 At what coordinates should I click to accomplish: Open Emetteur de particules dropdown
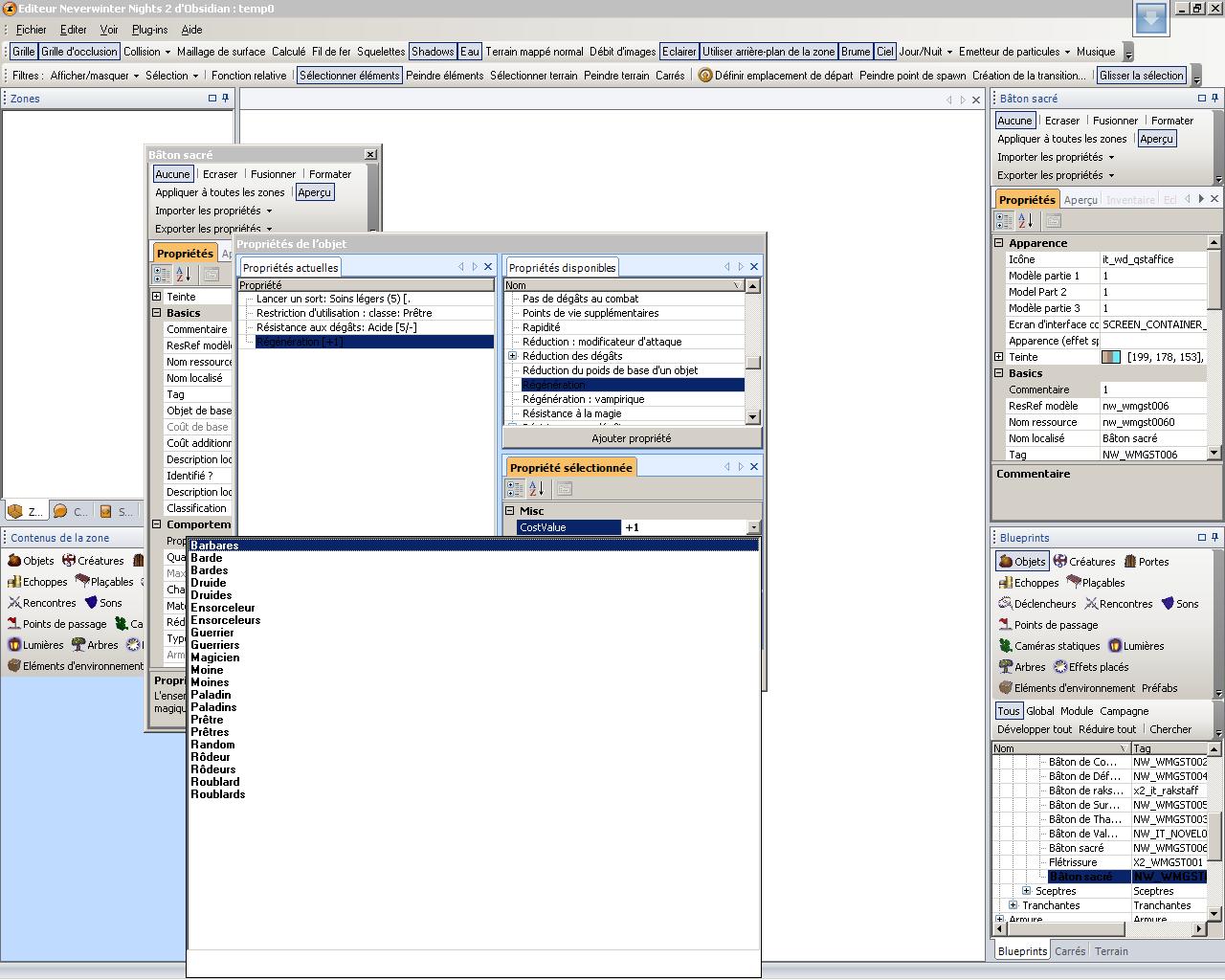click(1014, 52)
